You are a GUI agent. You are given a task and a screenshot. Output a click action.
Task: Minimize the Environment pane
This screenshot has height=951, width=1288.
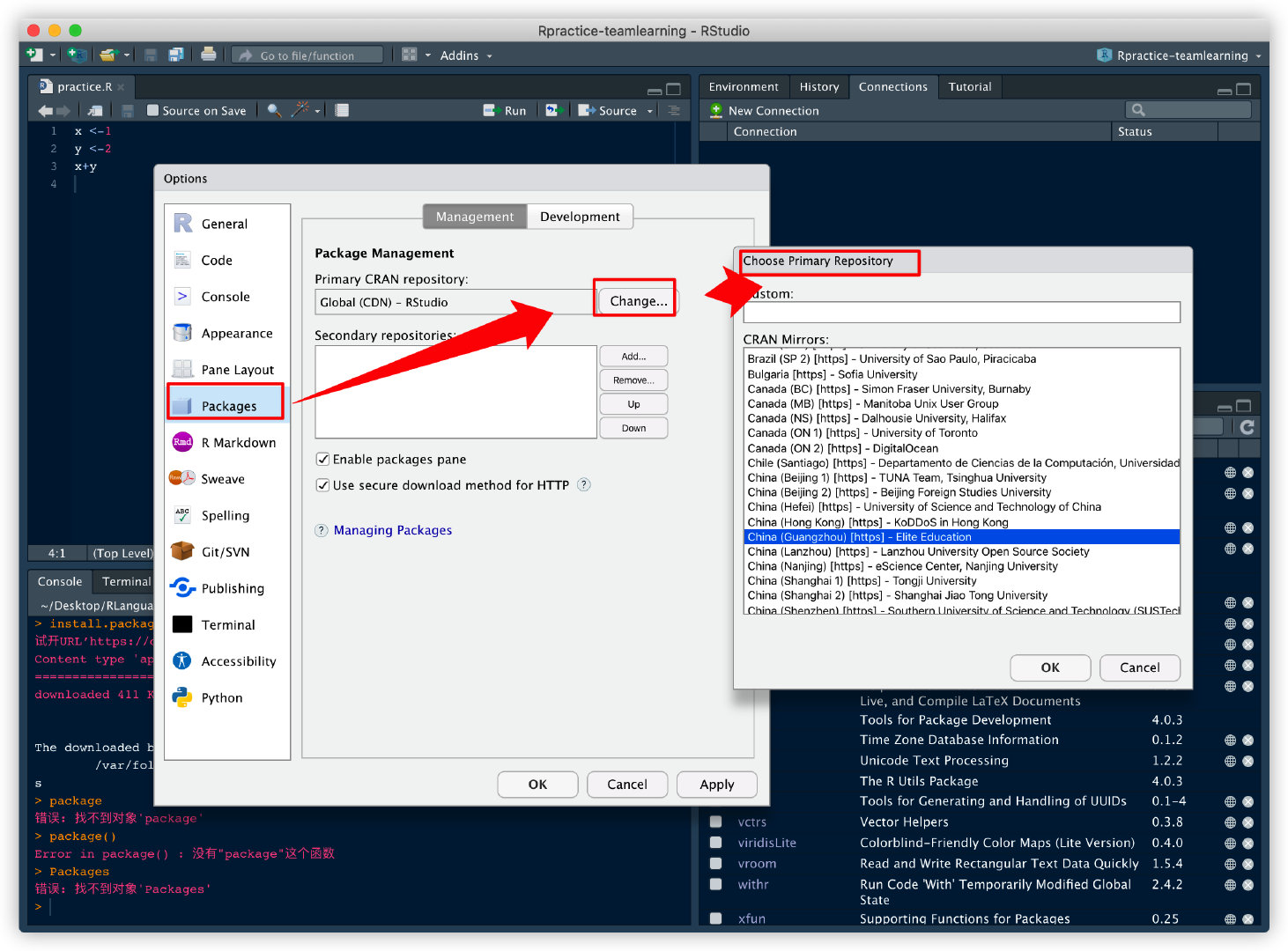[x=1225, y=90]
